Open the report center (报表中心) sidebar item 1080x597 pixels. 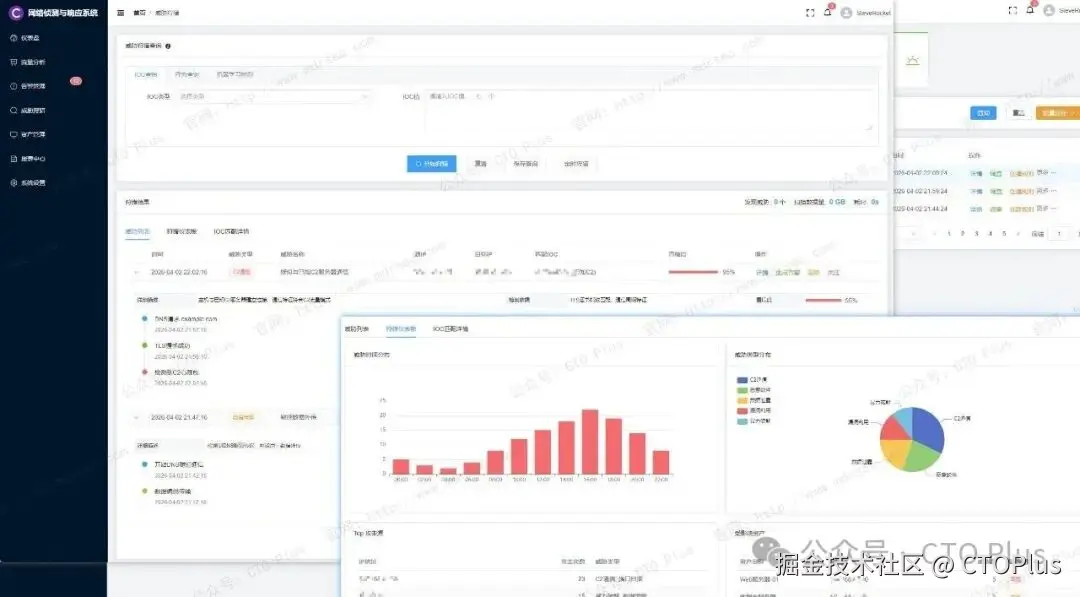click(x=28, y=158)
